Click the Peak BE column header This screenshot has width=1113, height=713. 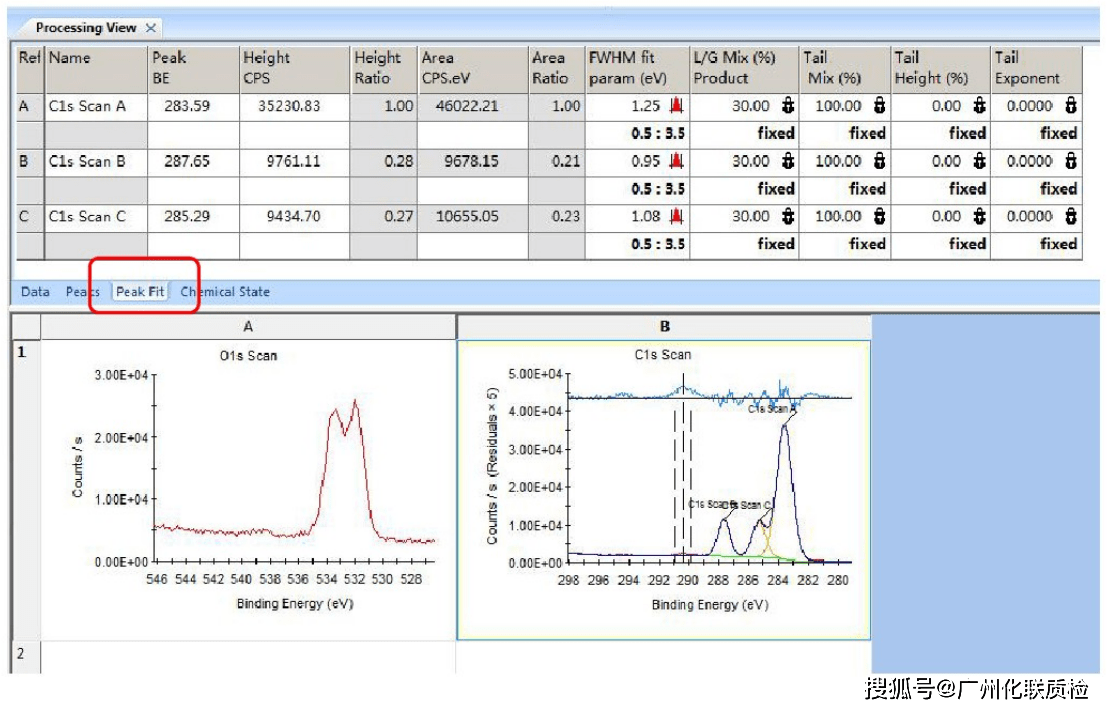click(194, 68)
